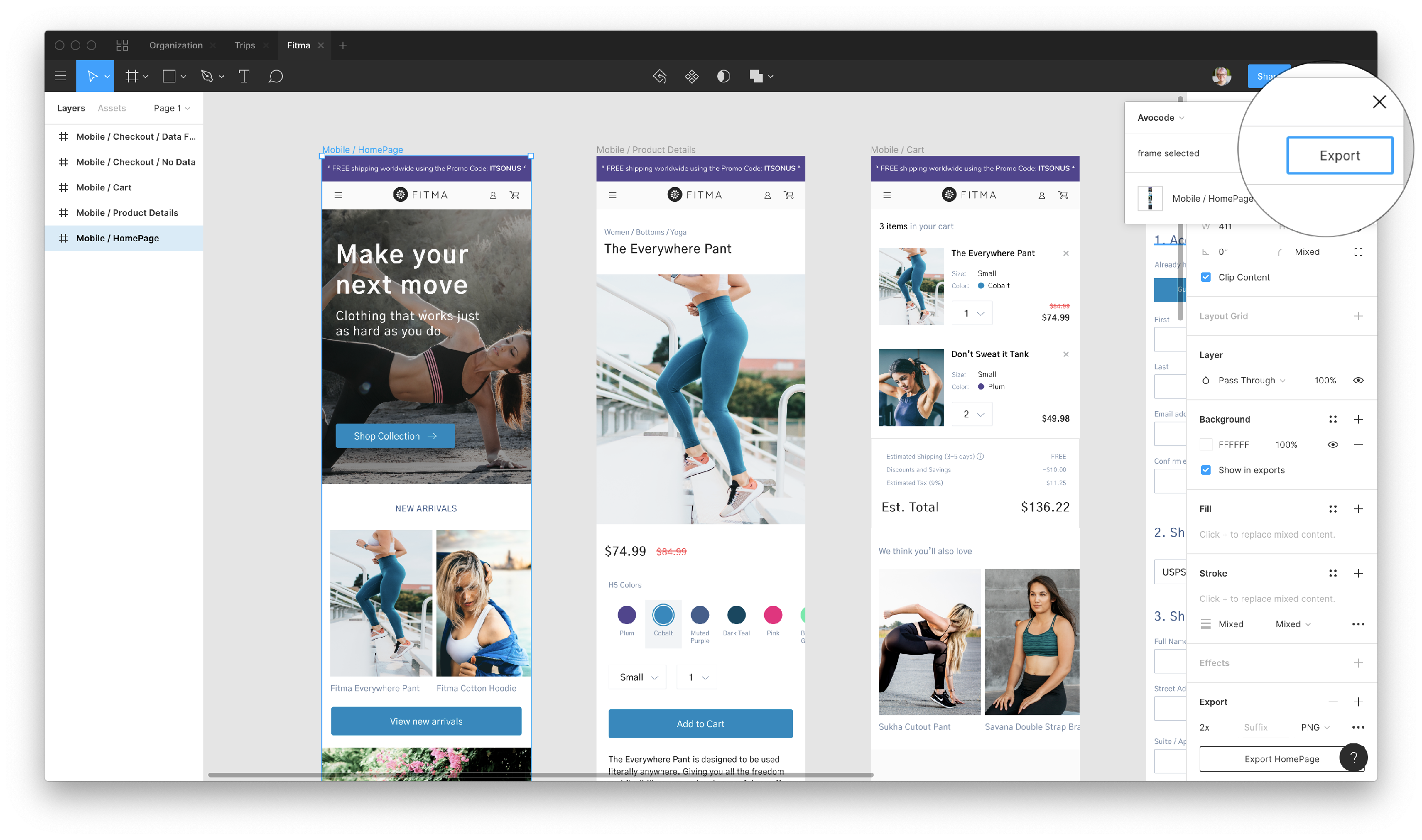Open the tab grid overview icon
The width and height of the screenshot is (1422, 840).
pyautogui.click(x=122, y=45)
